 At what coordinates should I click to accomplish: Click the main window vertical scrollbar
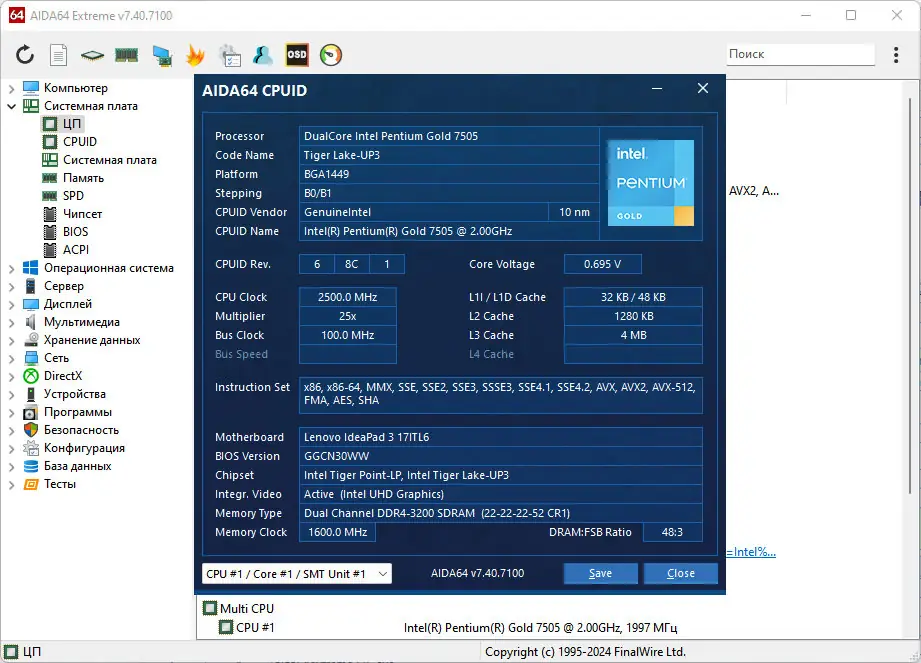click(x=911, y=294)
